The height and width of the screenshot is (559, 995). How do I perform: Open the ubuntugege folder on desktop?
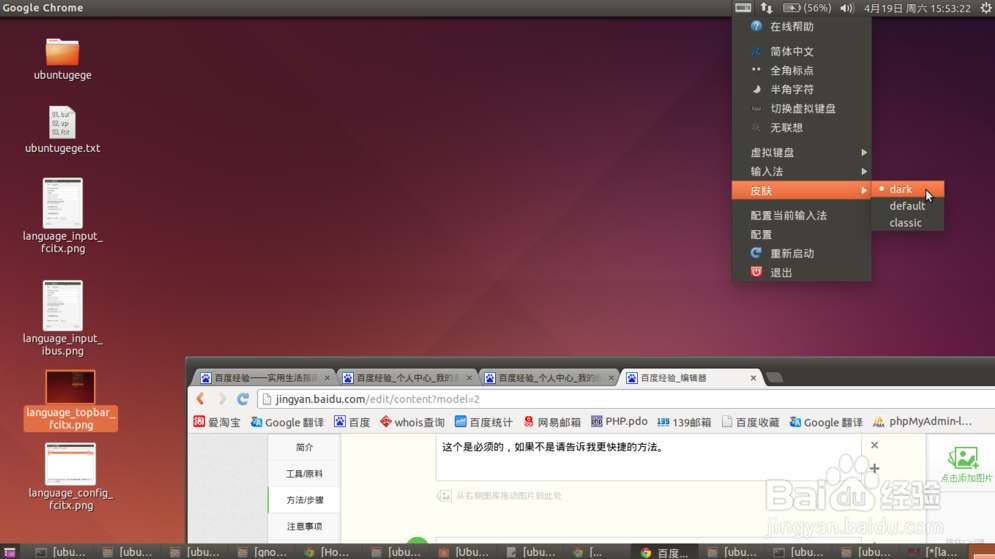click(62, 58)
